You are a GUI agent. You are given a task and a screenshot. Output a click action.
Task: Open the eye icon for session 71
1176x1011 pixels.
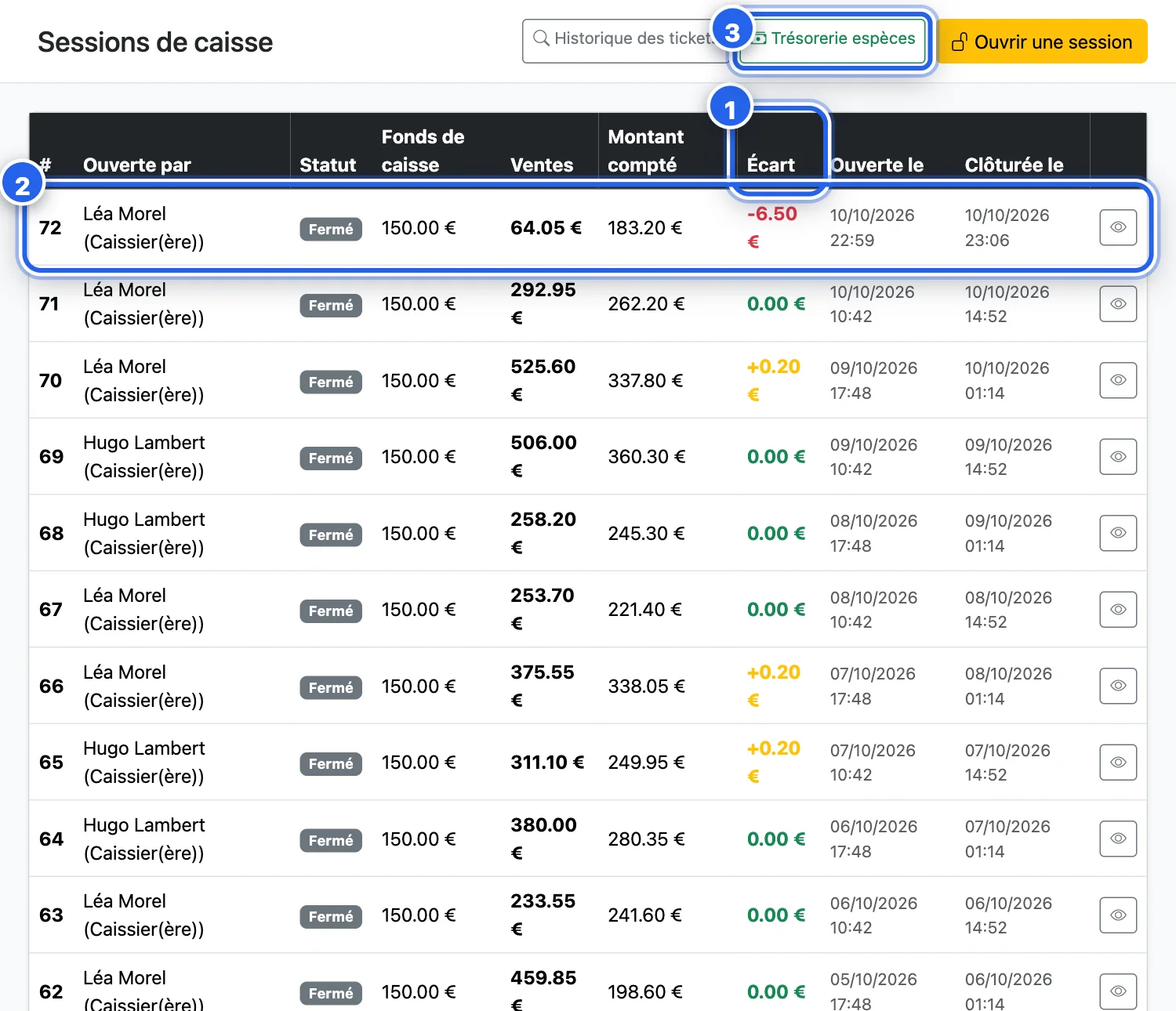pos(1118,303)
